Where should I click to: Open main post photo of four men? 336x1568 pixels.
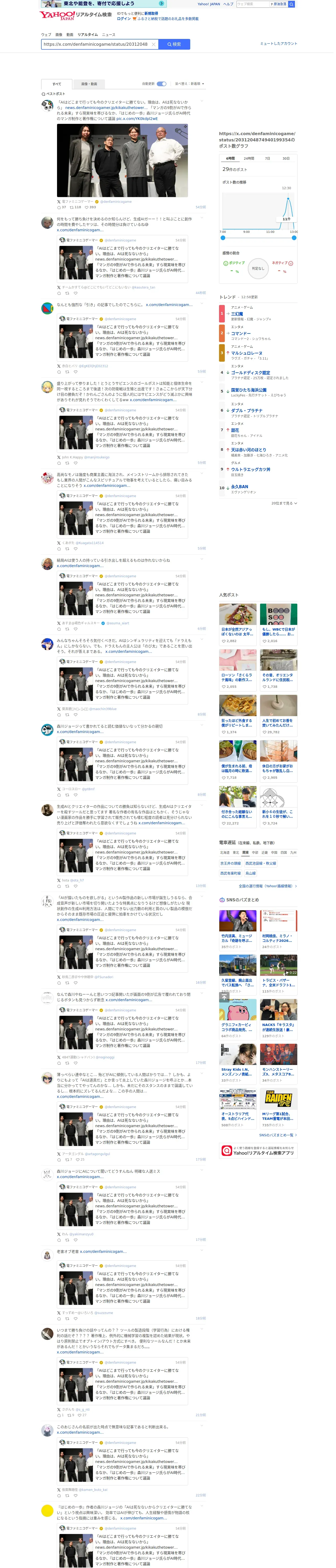click(122, 161)
